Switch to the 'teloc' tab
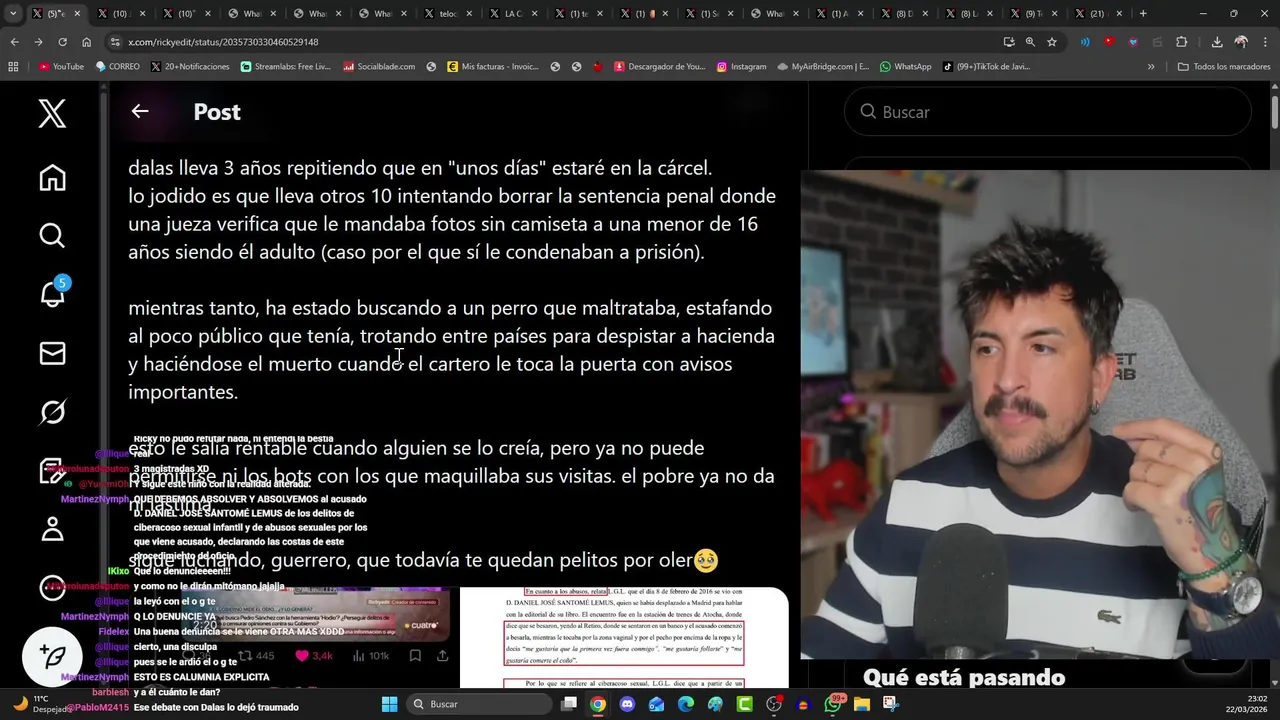This screenshot has width=1280, height=720. click(448, 14)
